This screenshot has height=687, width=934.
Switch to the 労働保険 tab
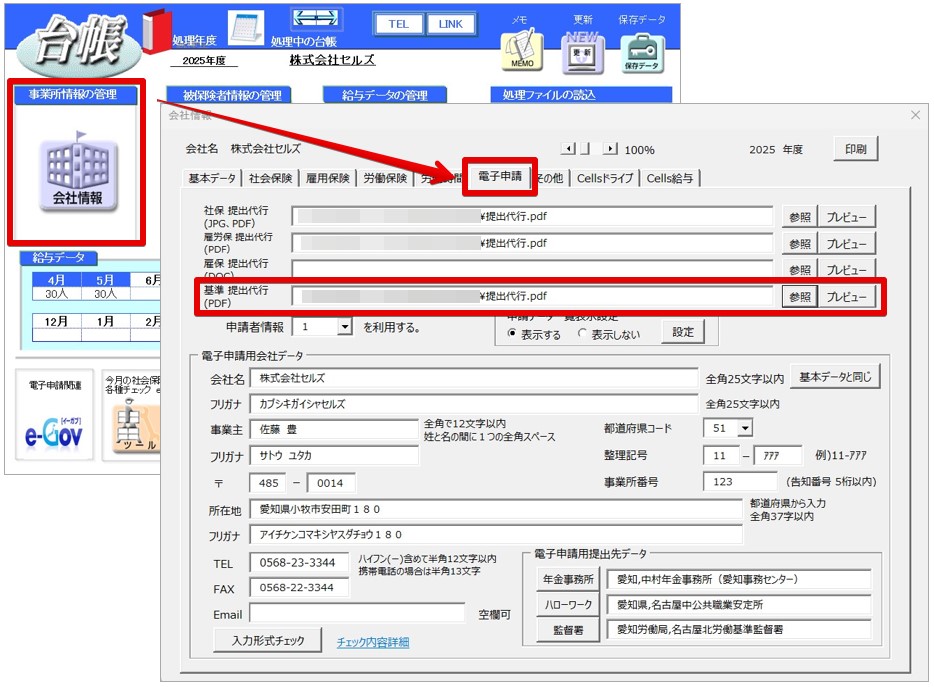tap(385, 178)
